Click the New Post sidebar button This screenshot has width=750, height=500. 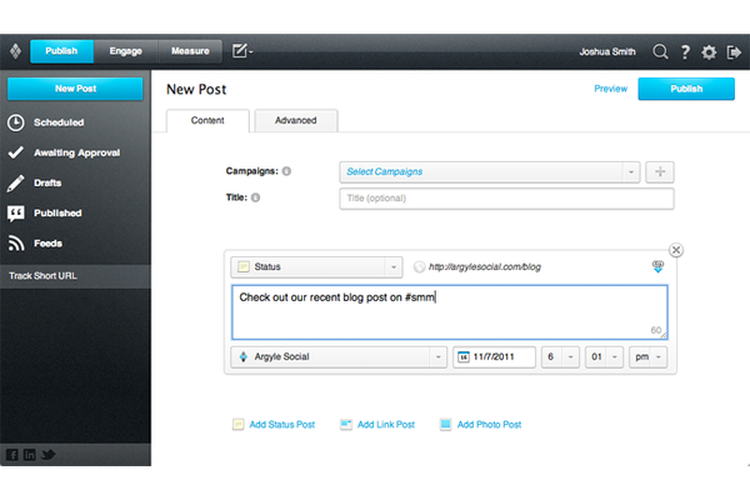click(75, 89)
